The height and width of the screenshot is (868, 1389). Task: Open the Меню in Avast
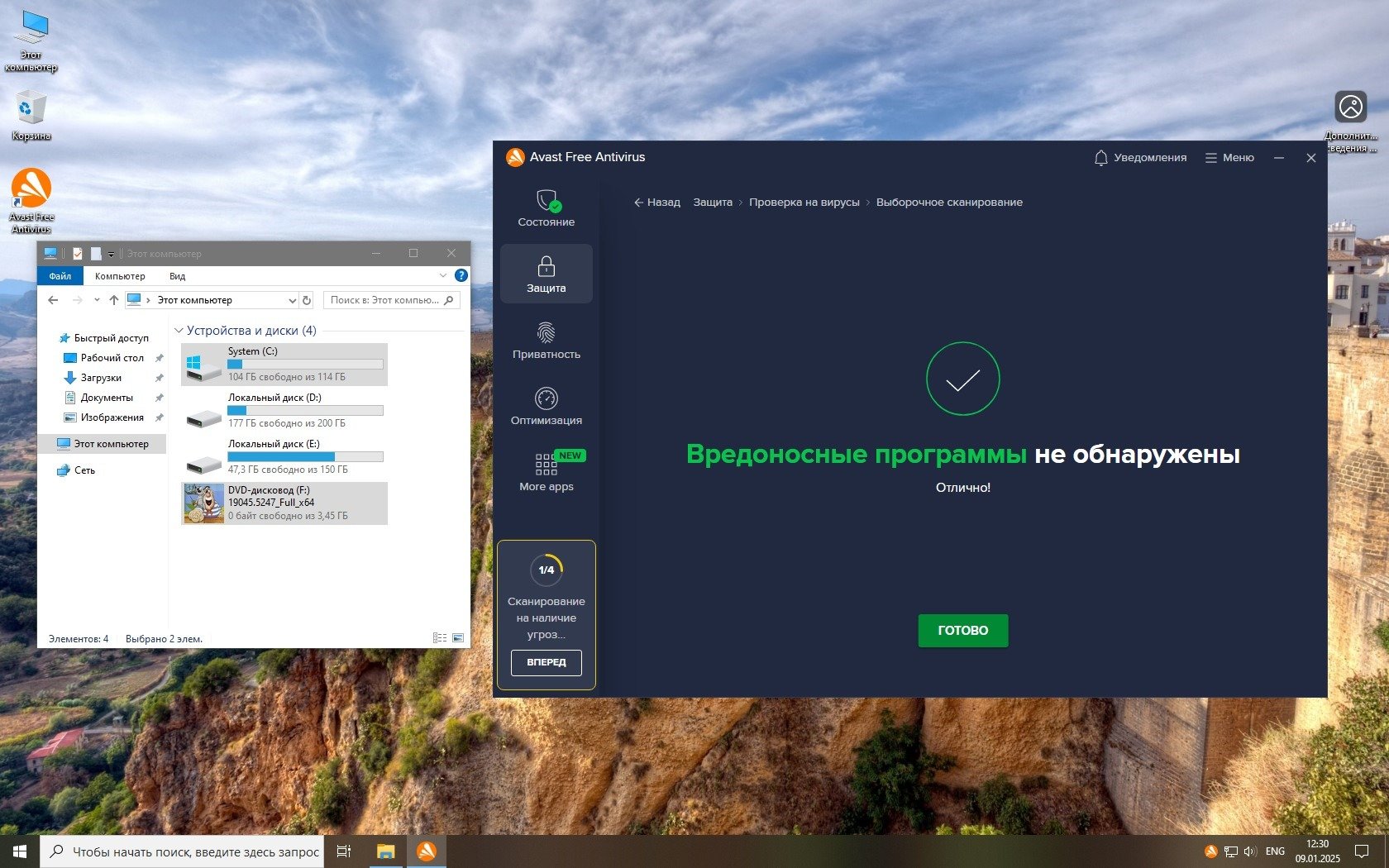[x=1229, y=158]
